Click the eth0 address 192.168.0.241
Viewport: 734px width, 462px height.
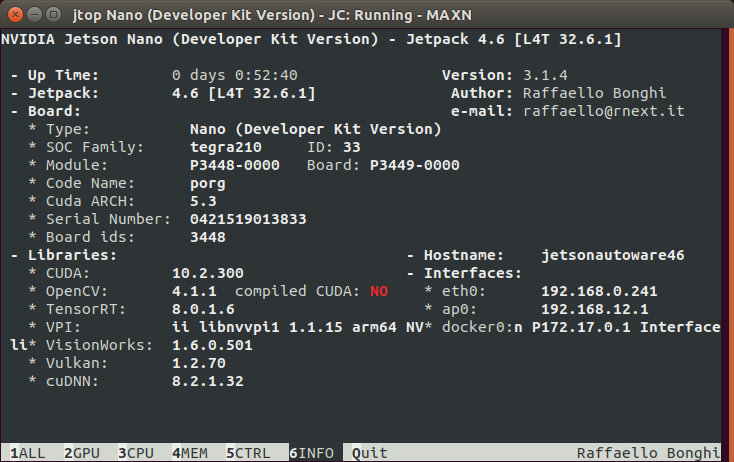click(599, 291)
